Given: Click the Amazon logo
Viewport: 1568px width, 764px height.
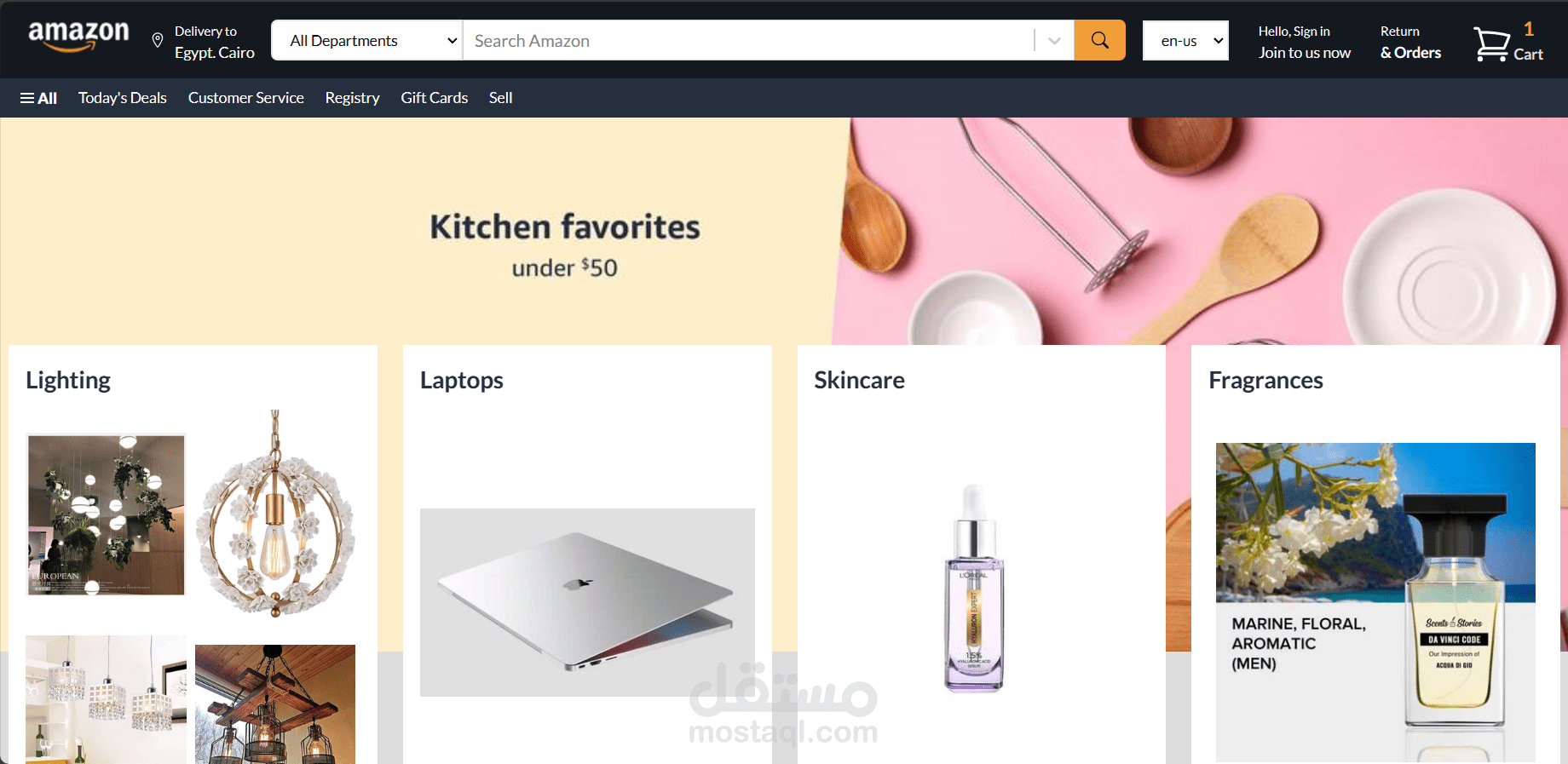Looking at the screenshot, I should click(78, 37).
